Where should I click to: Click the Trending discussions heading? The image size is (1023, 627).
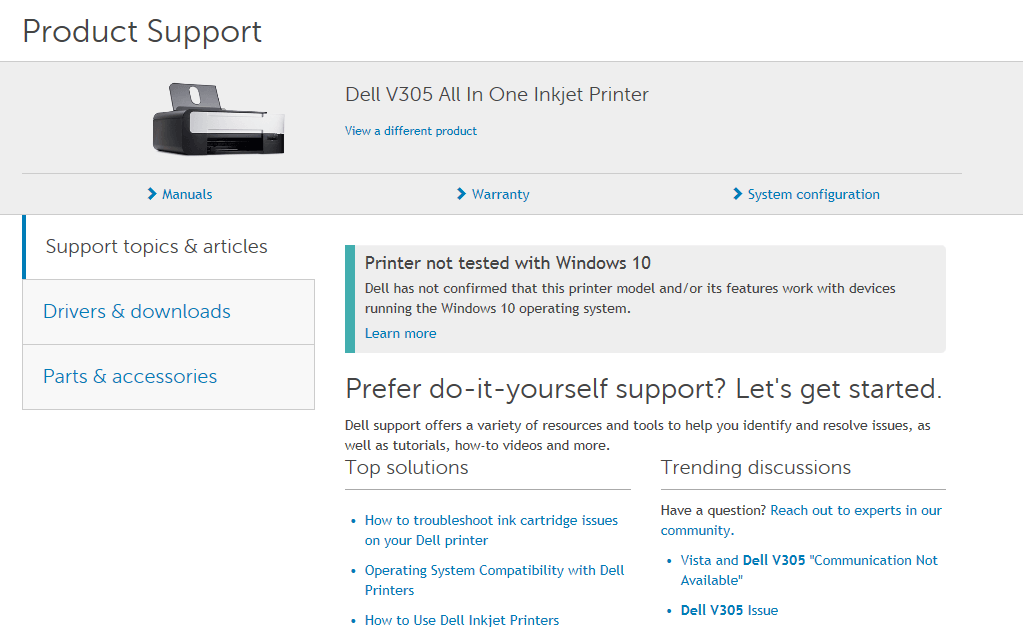click(x=756, y=468)
